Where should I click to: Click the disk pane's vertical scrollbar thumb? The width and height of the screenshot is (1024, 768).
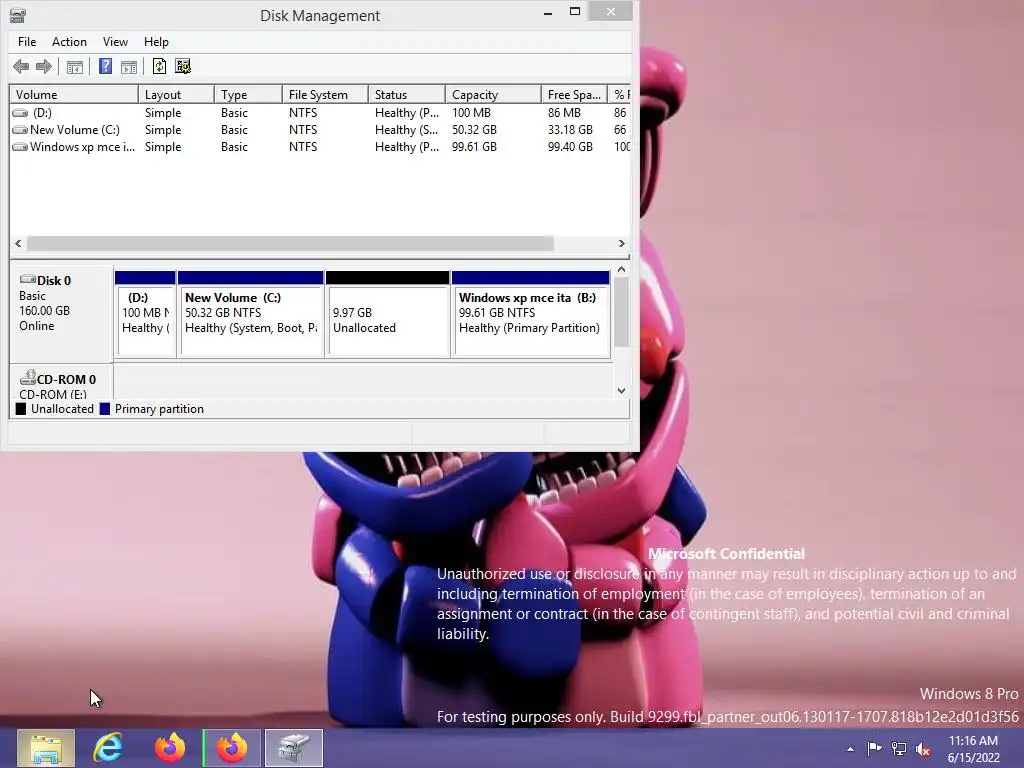tap(621, 312)
